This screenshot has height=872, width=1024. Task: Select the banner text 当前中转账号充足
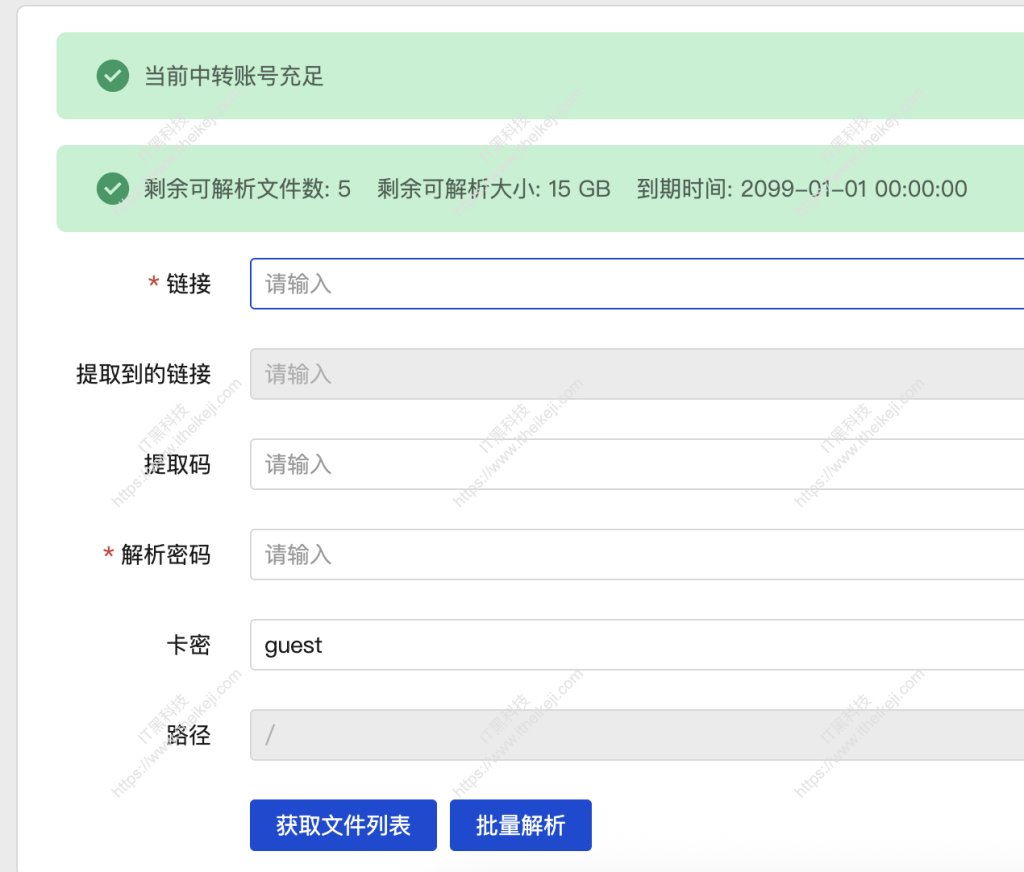[232, 77]
